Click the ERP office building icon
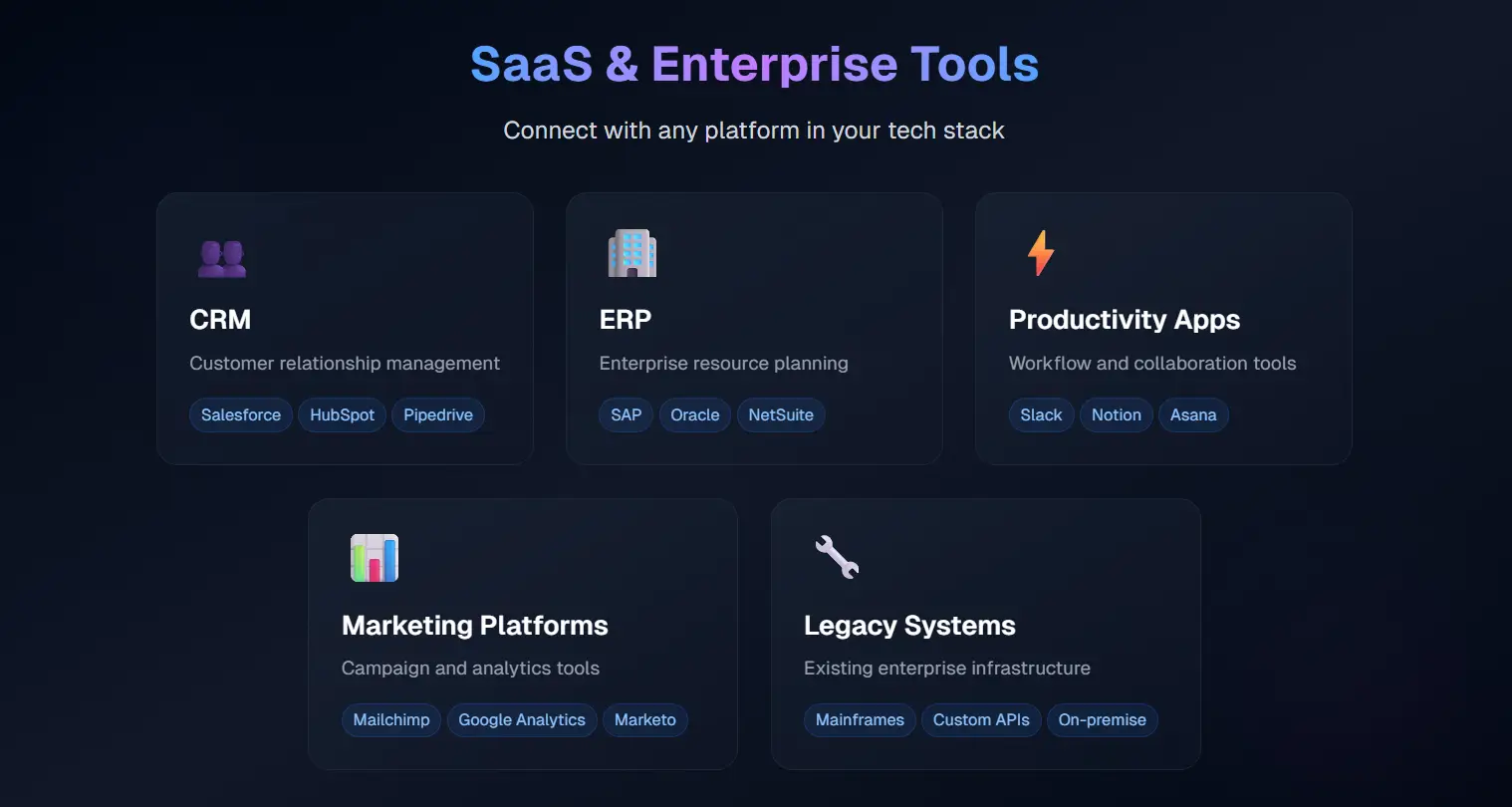The image size is (1512, 807). click(x=632, y=253)
